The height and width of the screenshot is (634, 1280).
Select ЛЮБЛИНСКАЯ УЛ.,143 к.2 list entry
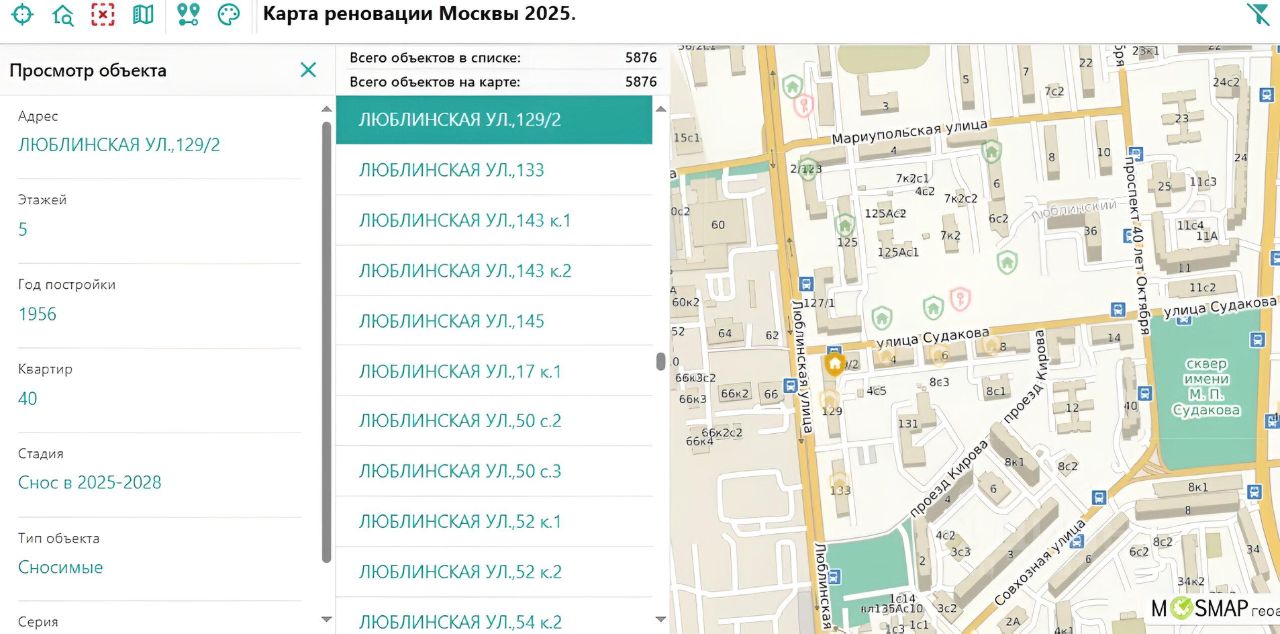click(494, 271)
